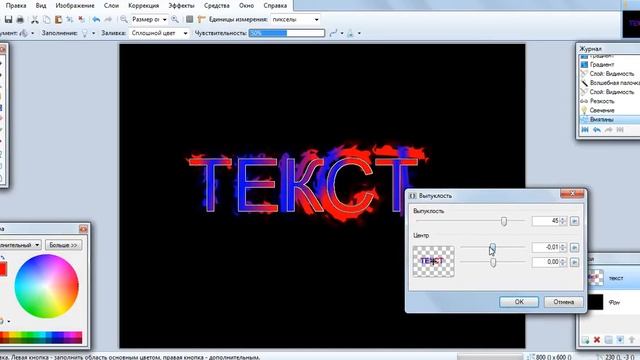This screenshot has height=360, width=640.
Task: Click the center position preview thumbnail
Action: (433, 261)
